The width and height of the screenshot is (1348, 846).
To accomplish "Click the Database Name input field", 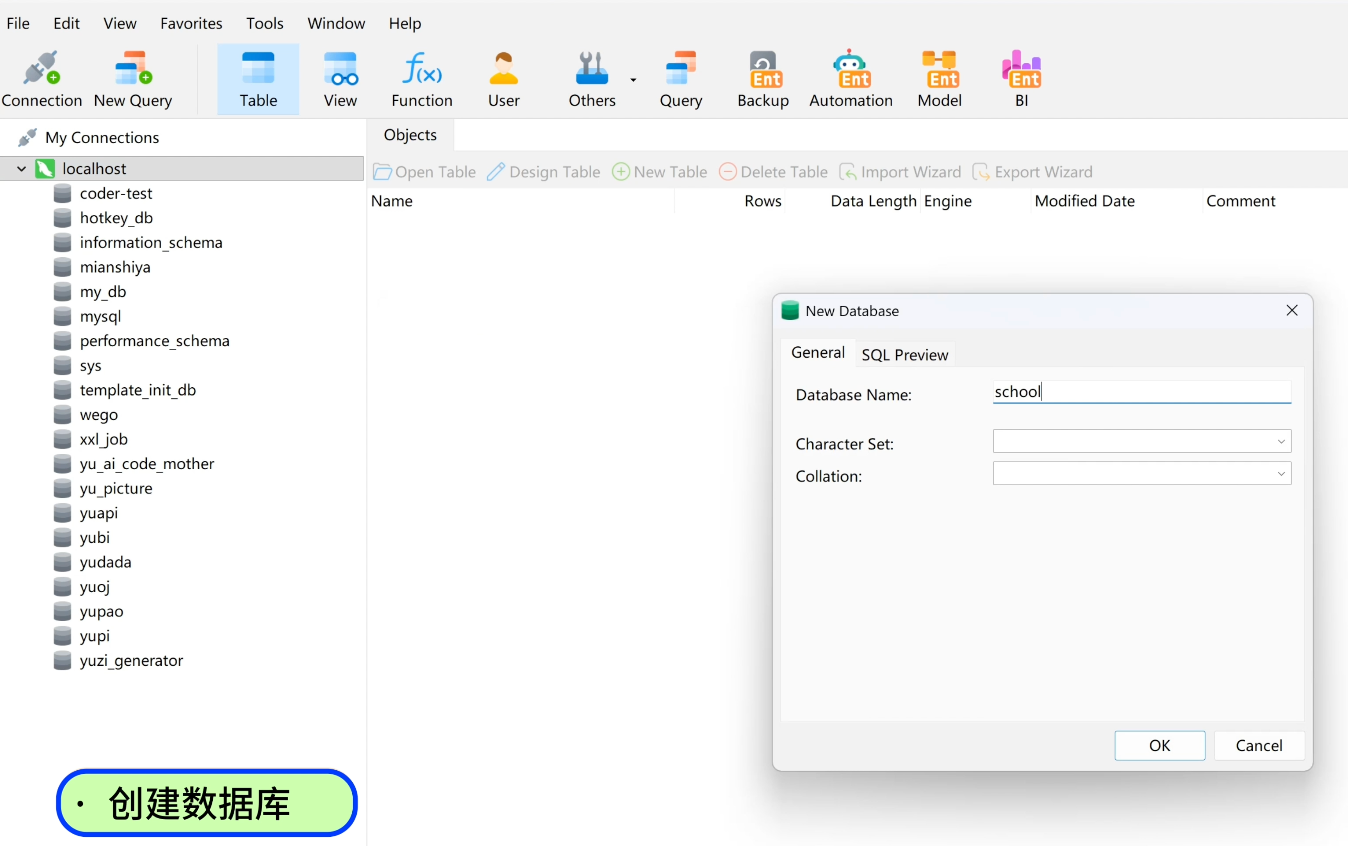I will 1141,392.
